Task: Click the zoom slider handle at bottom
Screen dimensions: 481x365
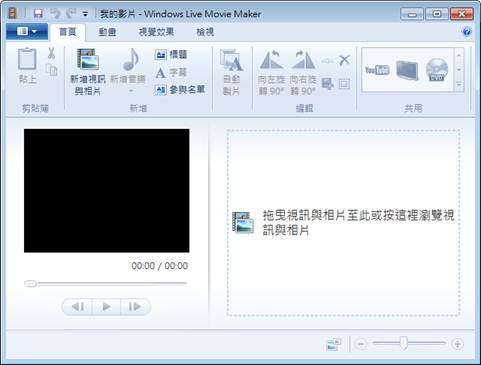Action: [404, 343]
